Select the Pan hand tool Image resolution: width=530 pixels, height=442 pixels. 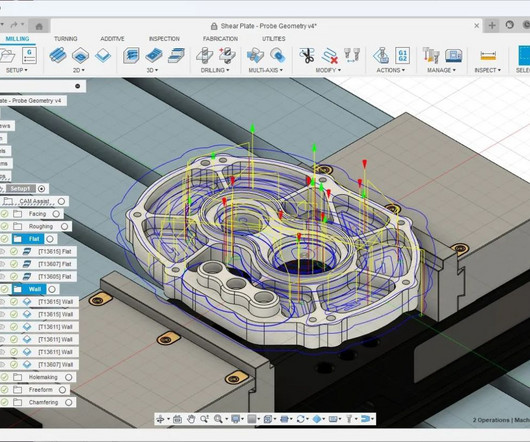coord(191,419)
